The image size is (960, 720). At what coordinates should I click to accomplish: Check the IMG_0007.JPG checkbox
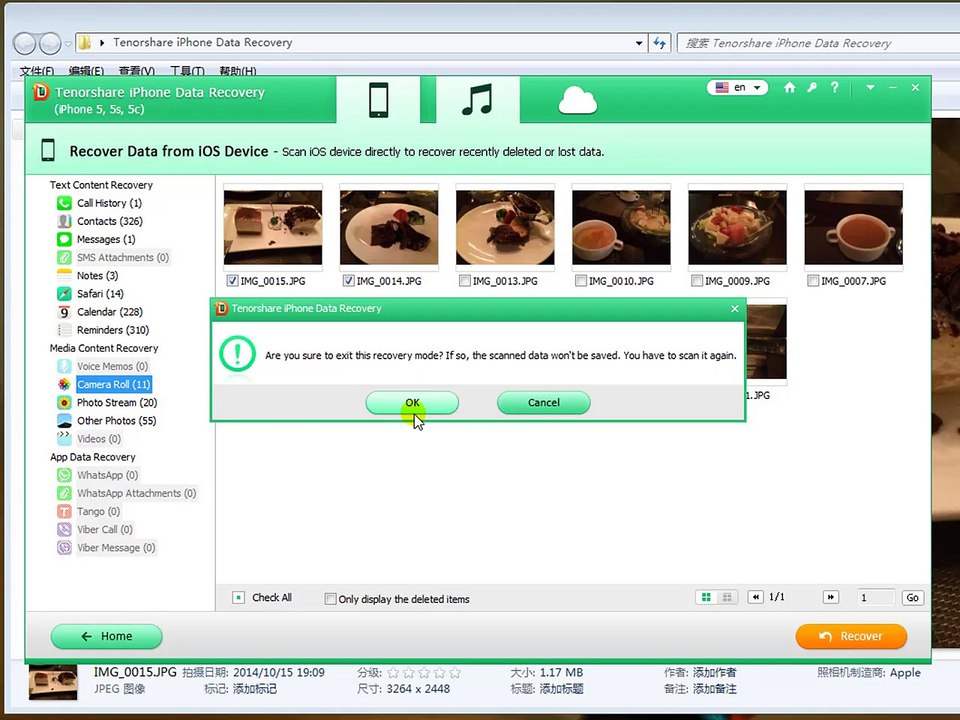click(813, 281)
